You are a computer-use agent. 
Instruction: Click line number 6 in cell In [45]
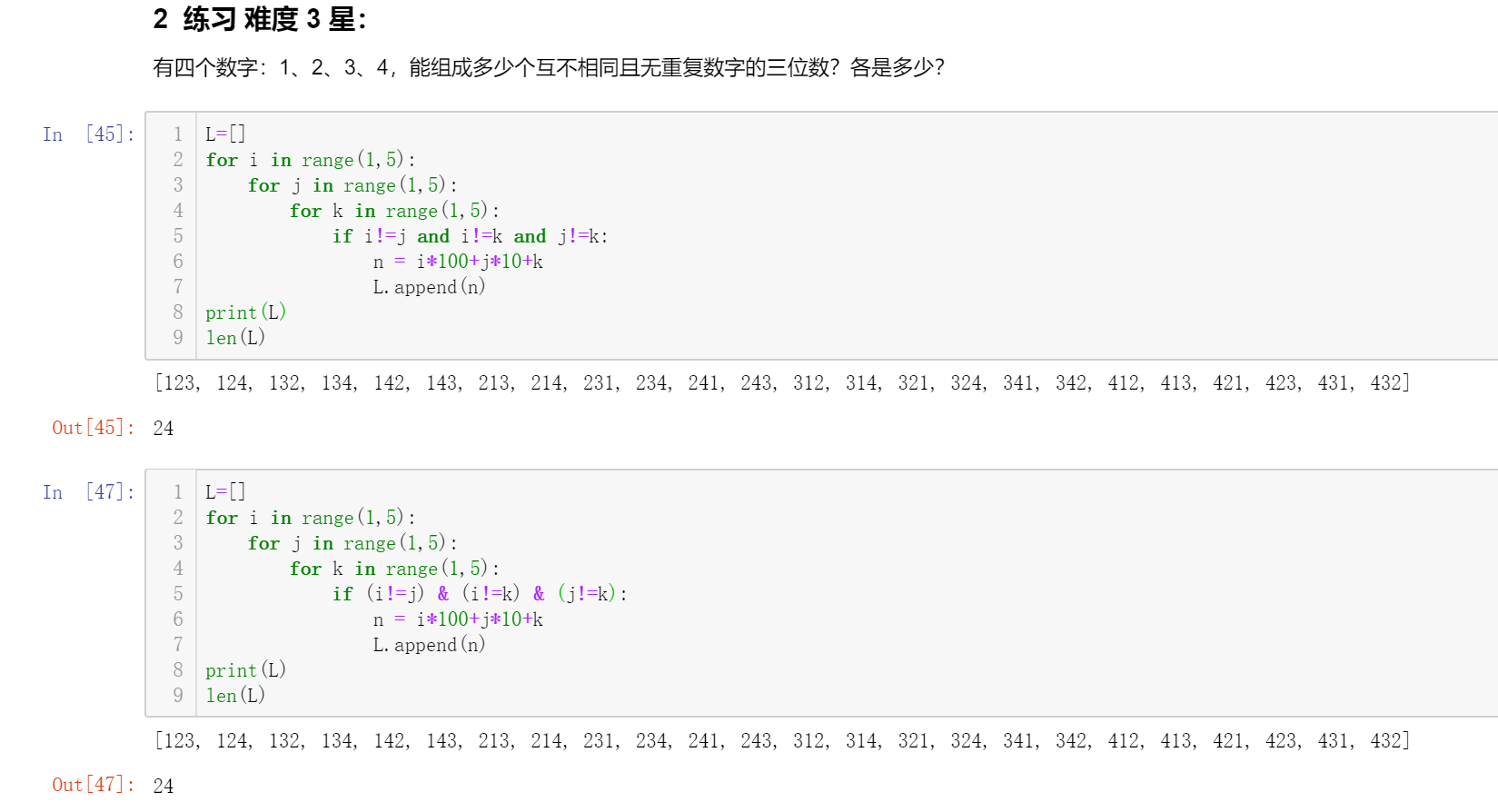pyautogui.click(x=178, y=262)
